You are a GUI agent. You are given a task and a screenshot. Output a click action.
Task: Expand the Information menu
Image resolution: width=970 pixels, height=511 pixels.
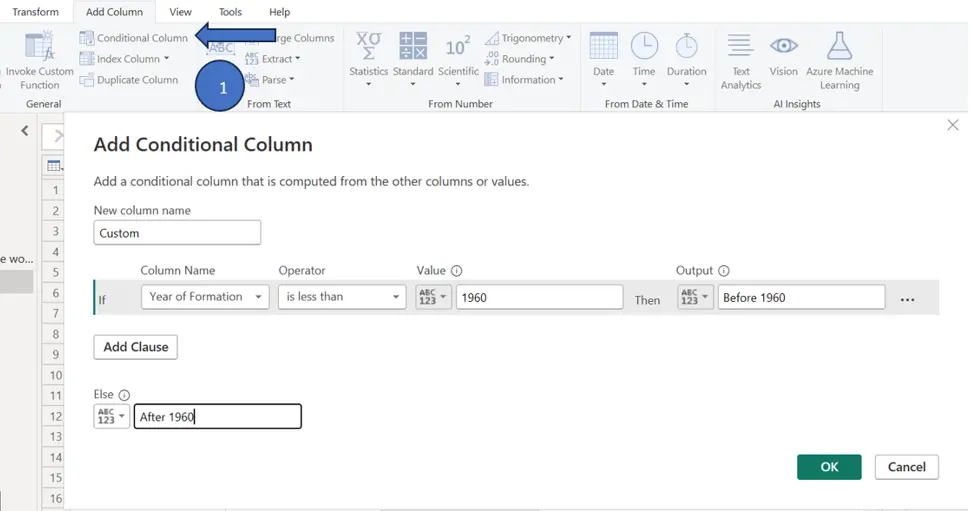[524, 80]
